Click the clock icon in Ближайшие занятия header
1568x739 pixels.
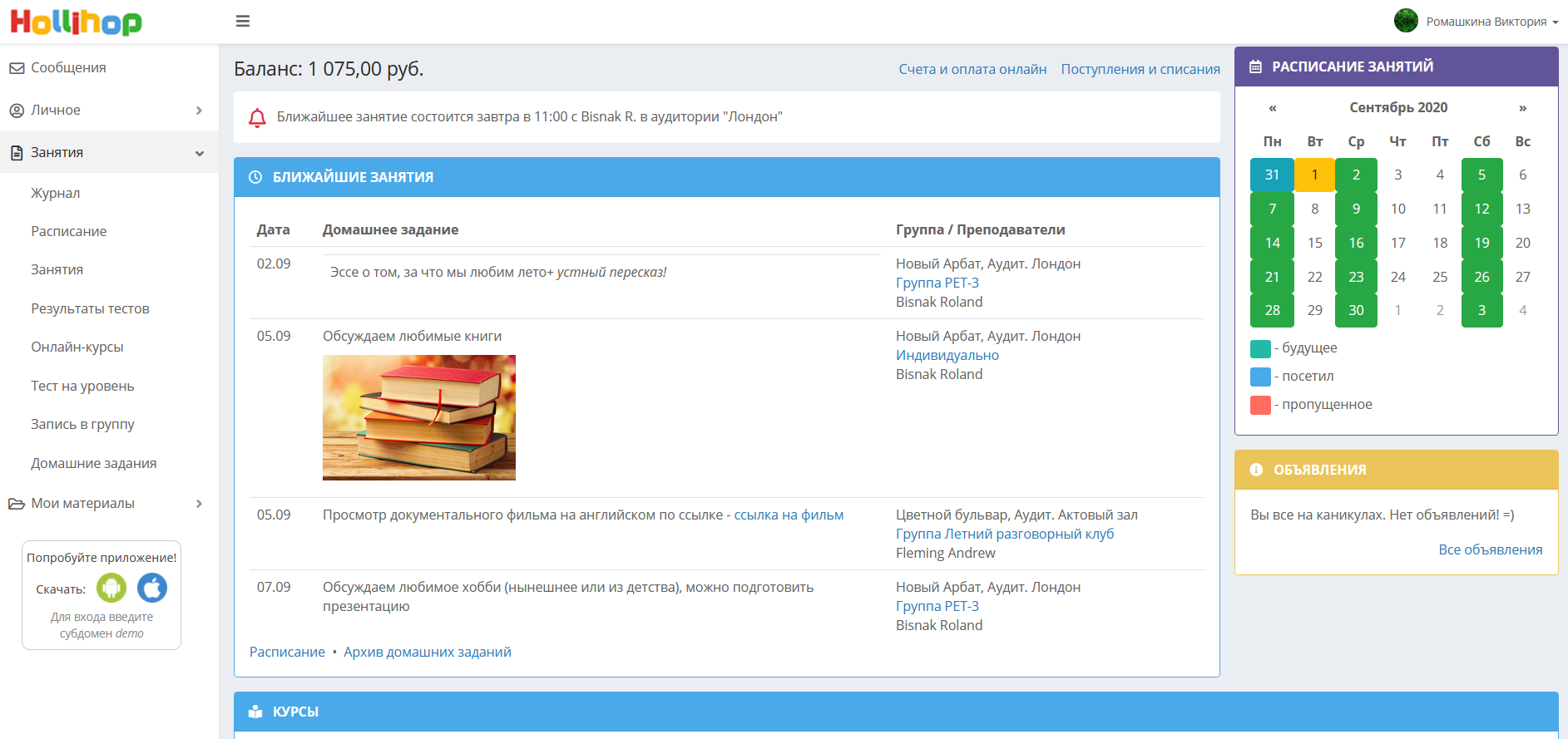click(255, 177)
